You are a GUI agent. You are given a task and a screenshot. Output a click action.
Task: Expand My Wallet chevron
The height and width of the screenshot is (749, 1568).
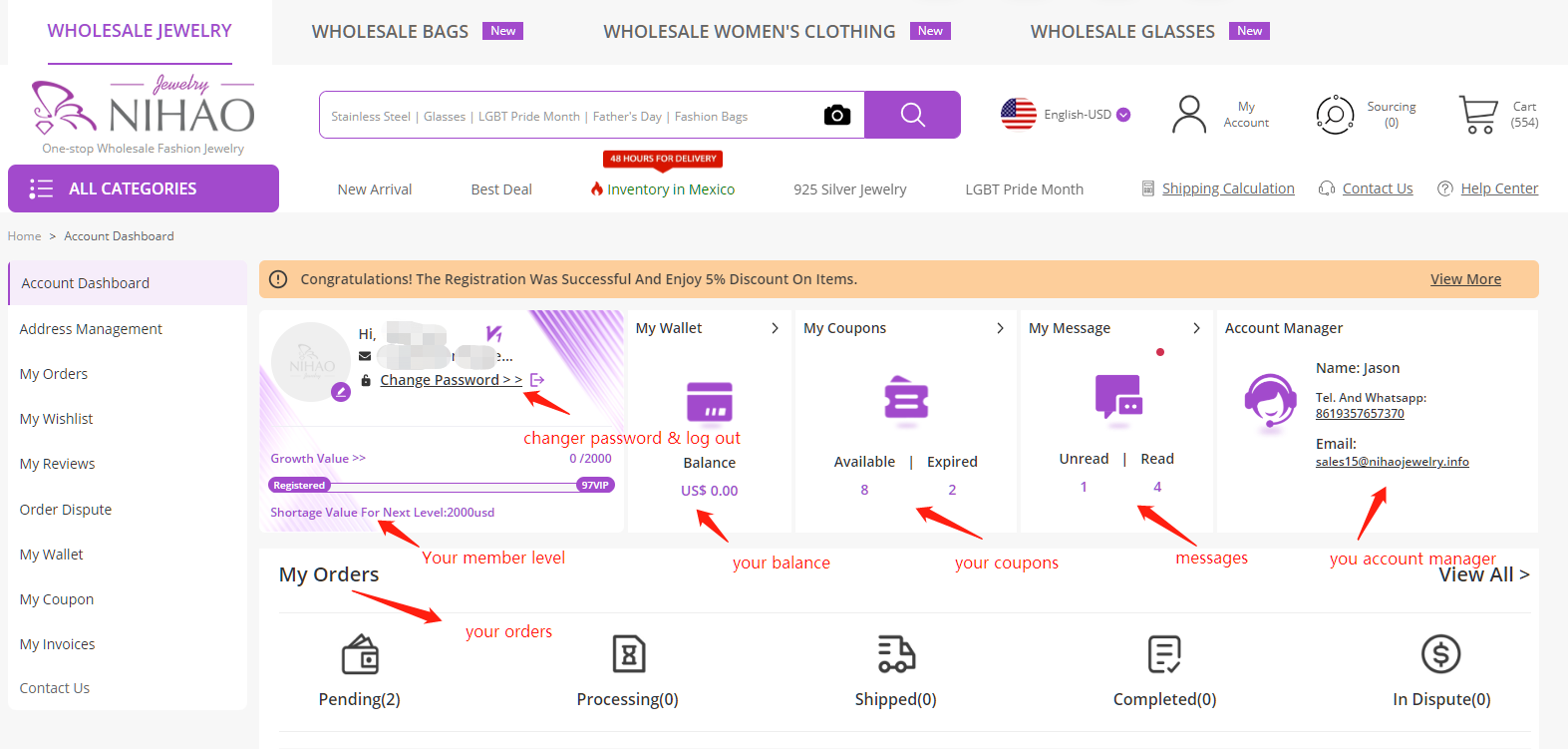point(775,328)
